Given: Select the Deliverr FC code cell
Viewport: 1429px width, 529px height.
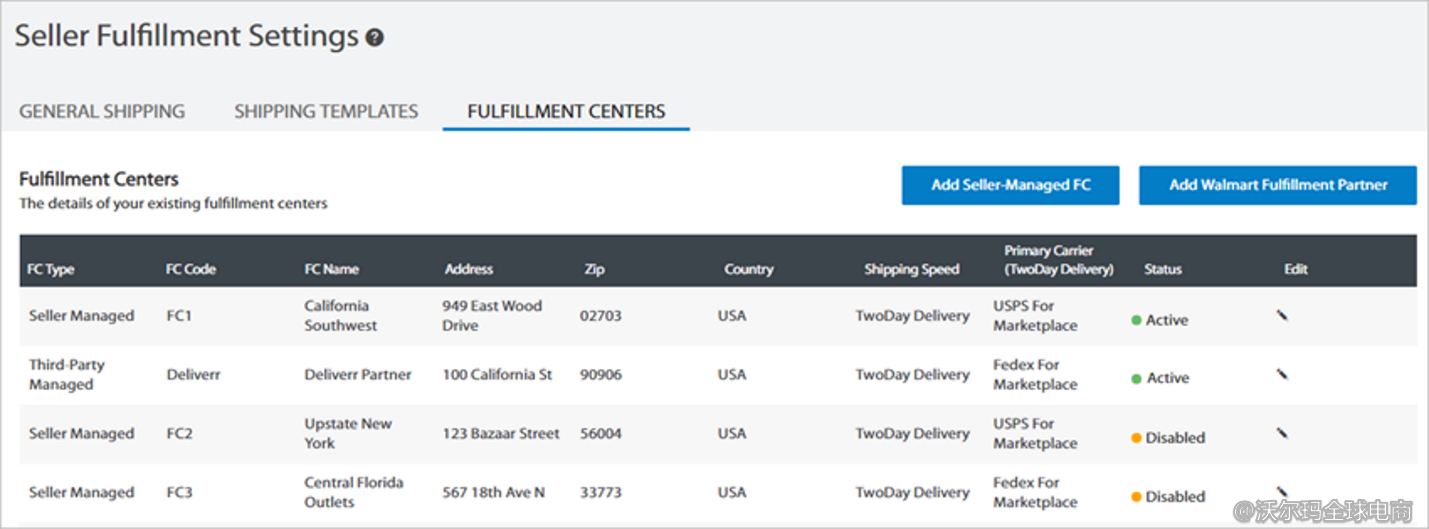Looking at the screenshot, I should coord(193,374).
